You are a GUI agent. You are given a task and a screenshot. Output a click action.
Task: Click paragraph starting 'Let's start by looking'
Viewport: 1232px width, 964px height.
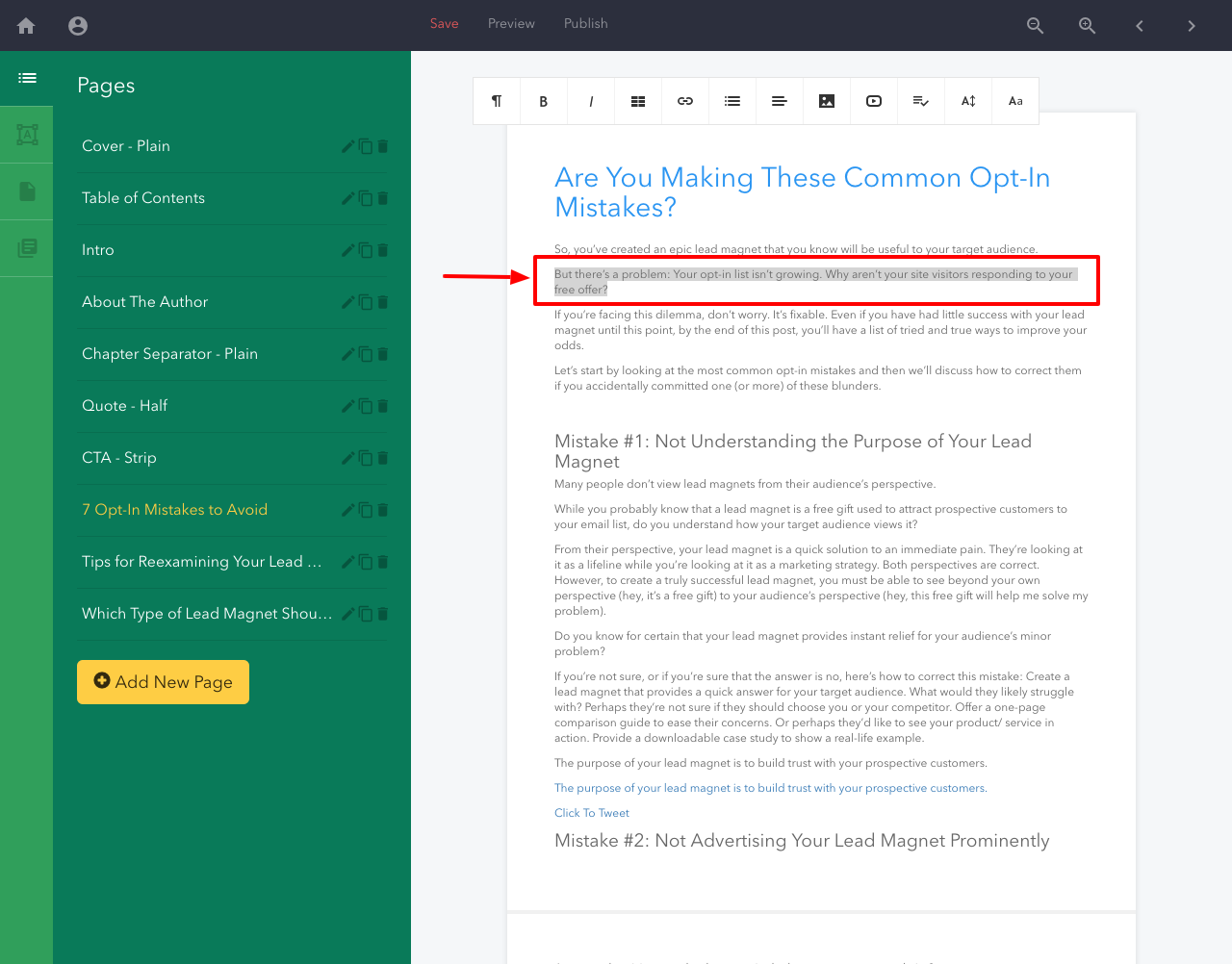(x=818, y=378)
